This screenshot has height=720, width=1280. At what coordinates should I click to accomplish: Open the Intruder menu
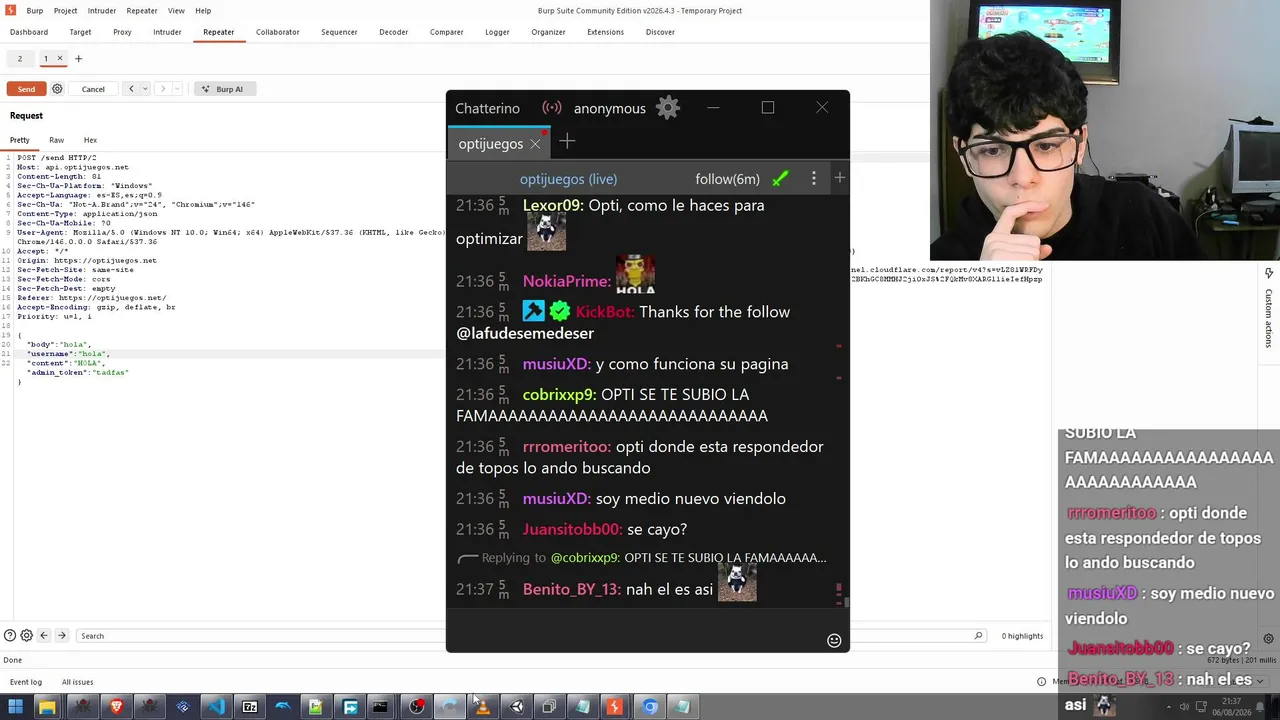(102, 11)
